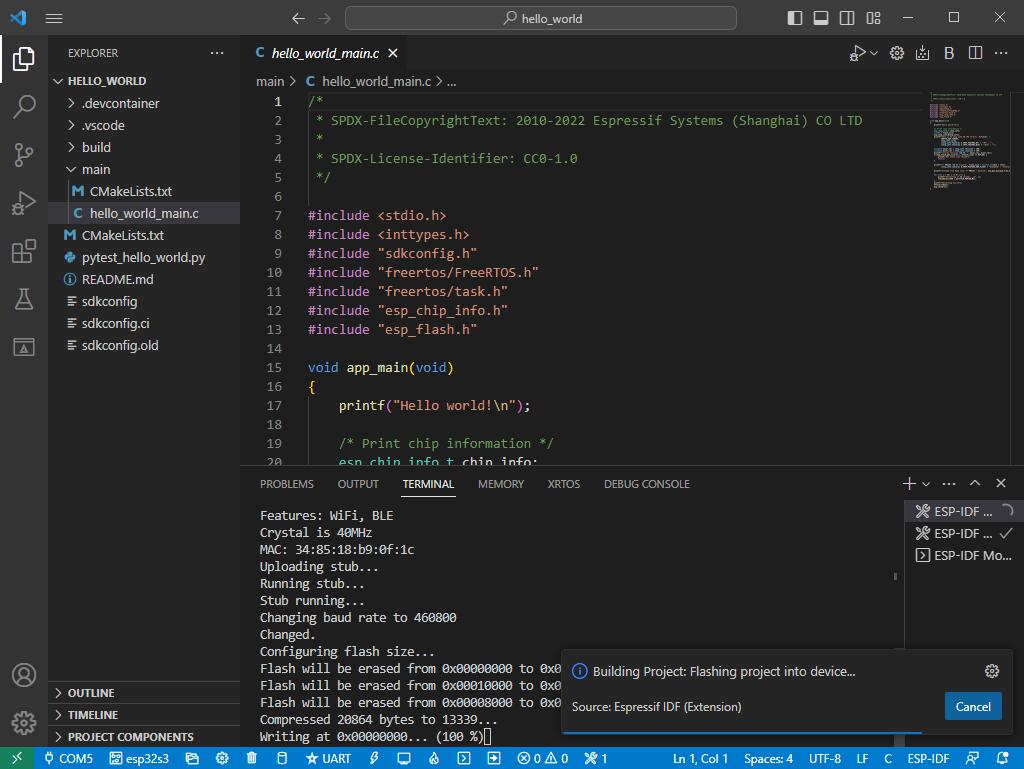1024x769 pixels.
Task: Click the flame build-flash-monitor icon
Action: (434, 758)
